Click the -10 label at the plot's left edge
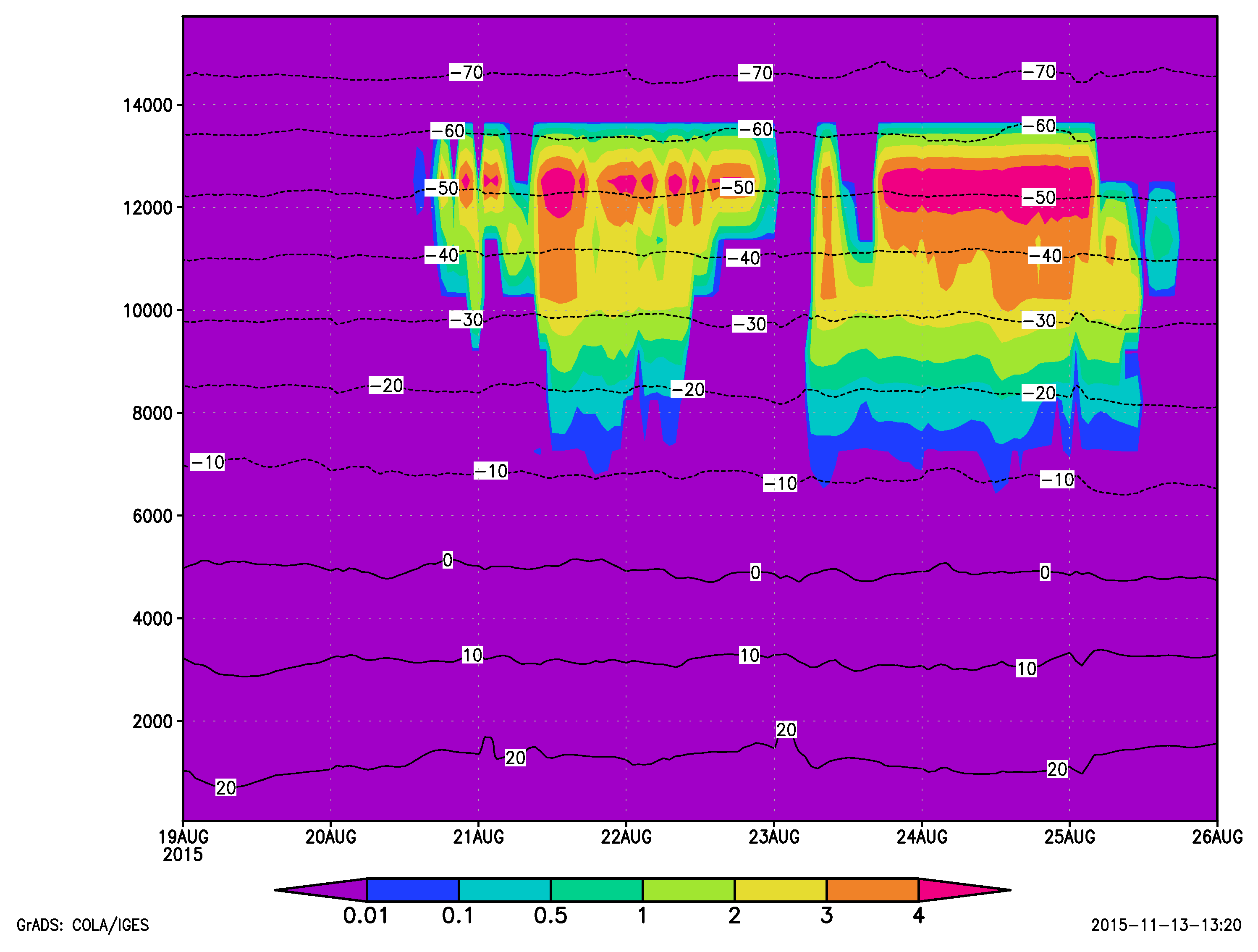 coord(207,462)
